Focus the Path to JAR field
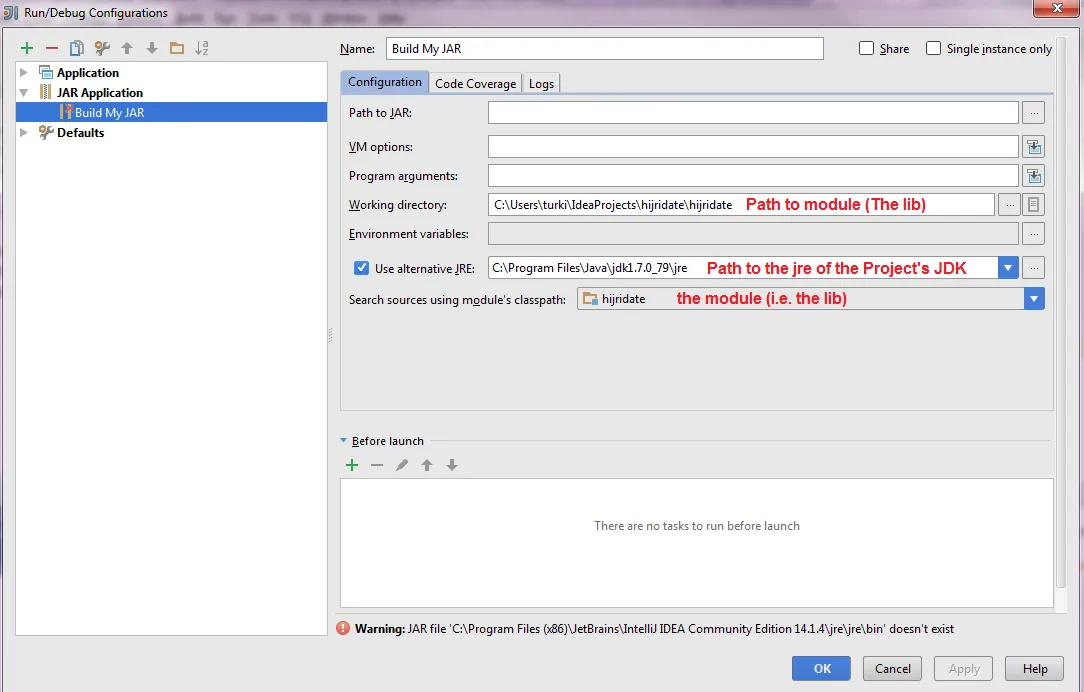 [x=754, y=113]
